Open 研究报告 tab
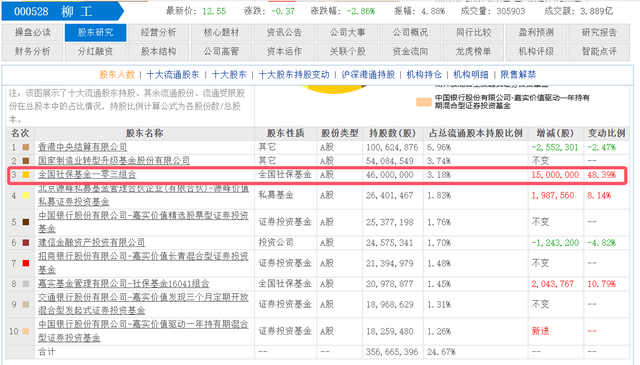 [x=599, y=33]
